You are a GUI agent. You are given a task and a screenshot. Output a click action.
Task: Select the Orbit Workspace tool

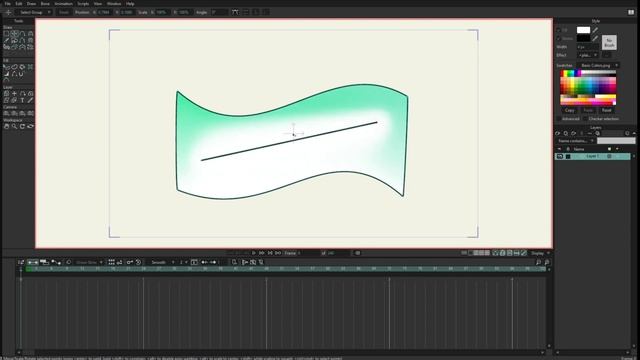(30, 126)
